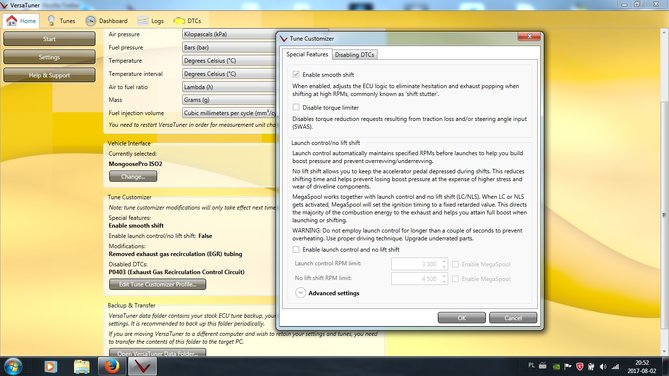
Task: Open the Air pressure units dropdown
Action: 230,34
